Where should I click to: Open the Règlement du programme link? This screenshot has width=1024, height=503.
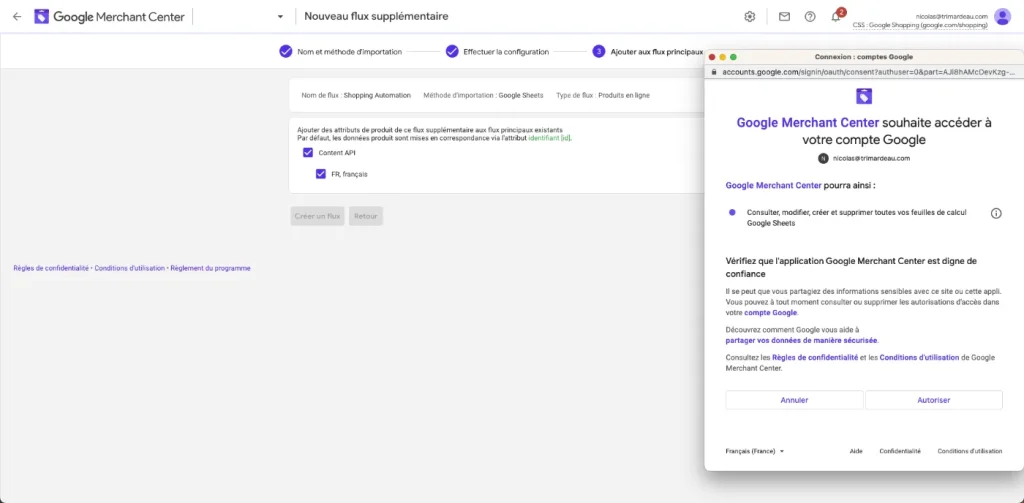(210, 268)
